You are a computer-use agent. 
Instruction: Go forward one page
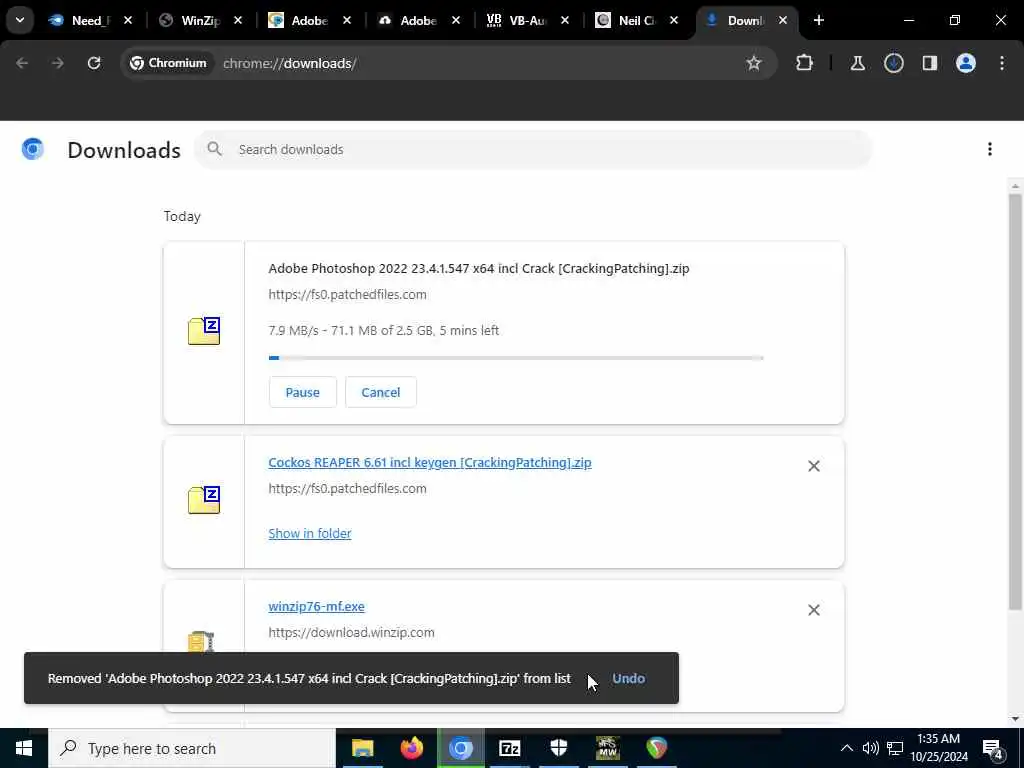coord(58,63)
